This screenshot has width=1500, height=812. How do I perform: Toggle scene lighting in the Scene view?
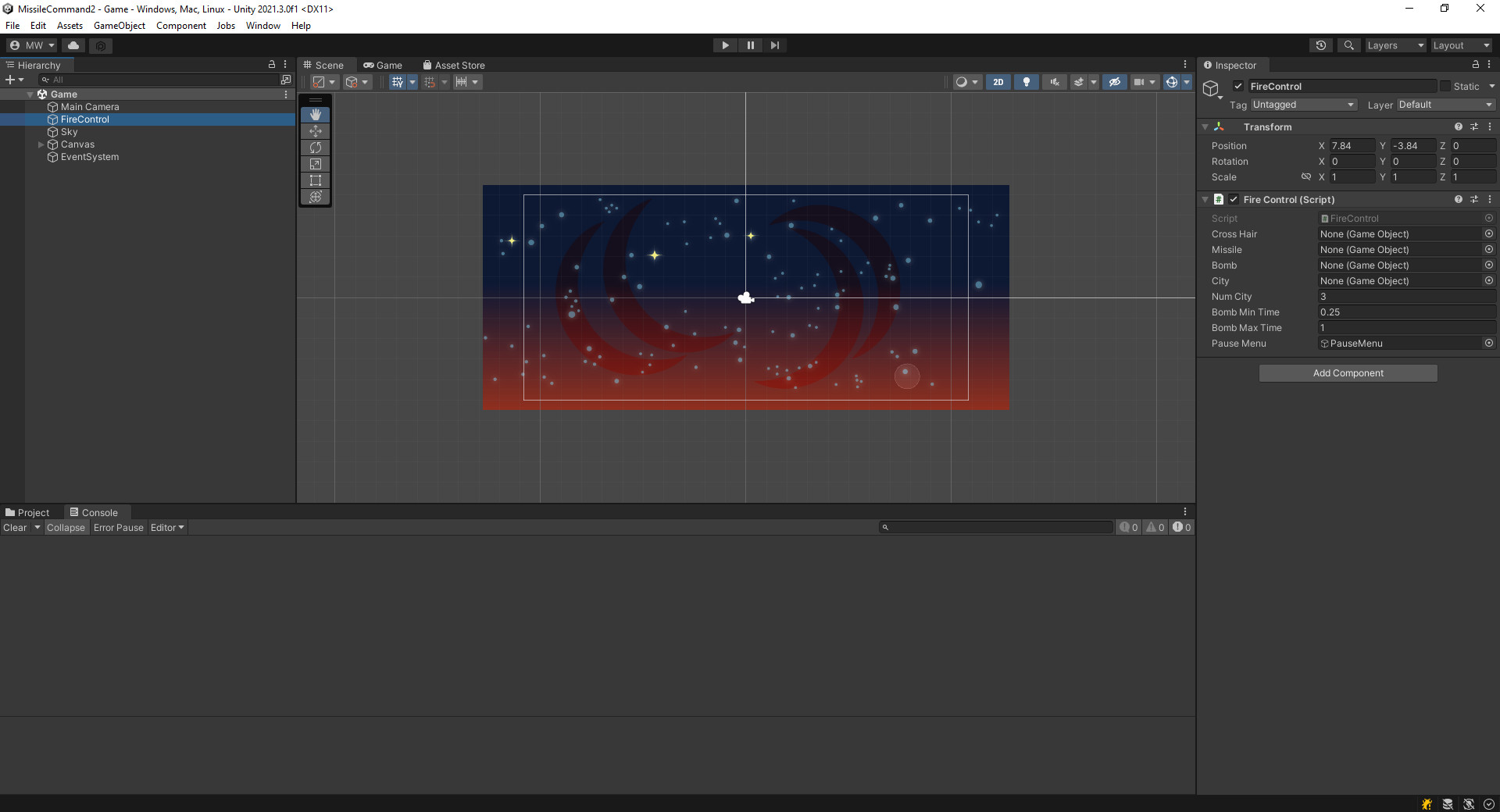[x=1026, y=81]
